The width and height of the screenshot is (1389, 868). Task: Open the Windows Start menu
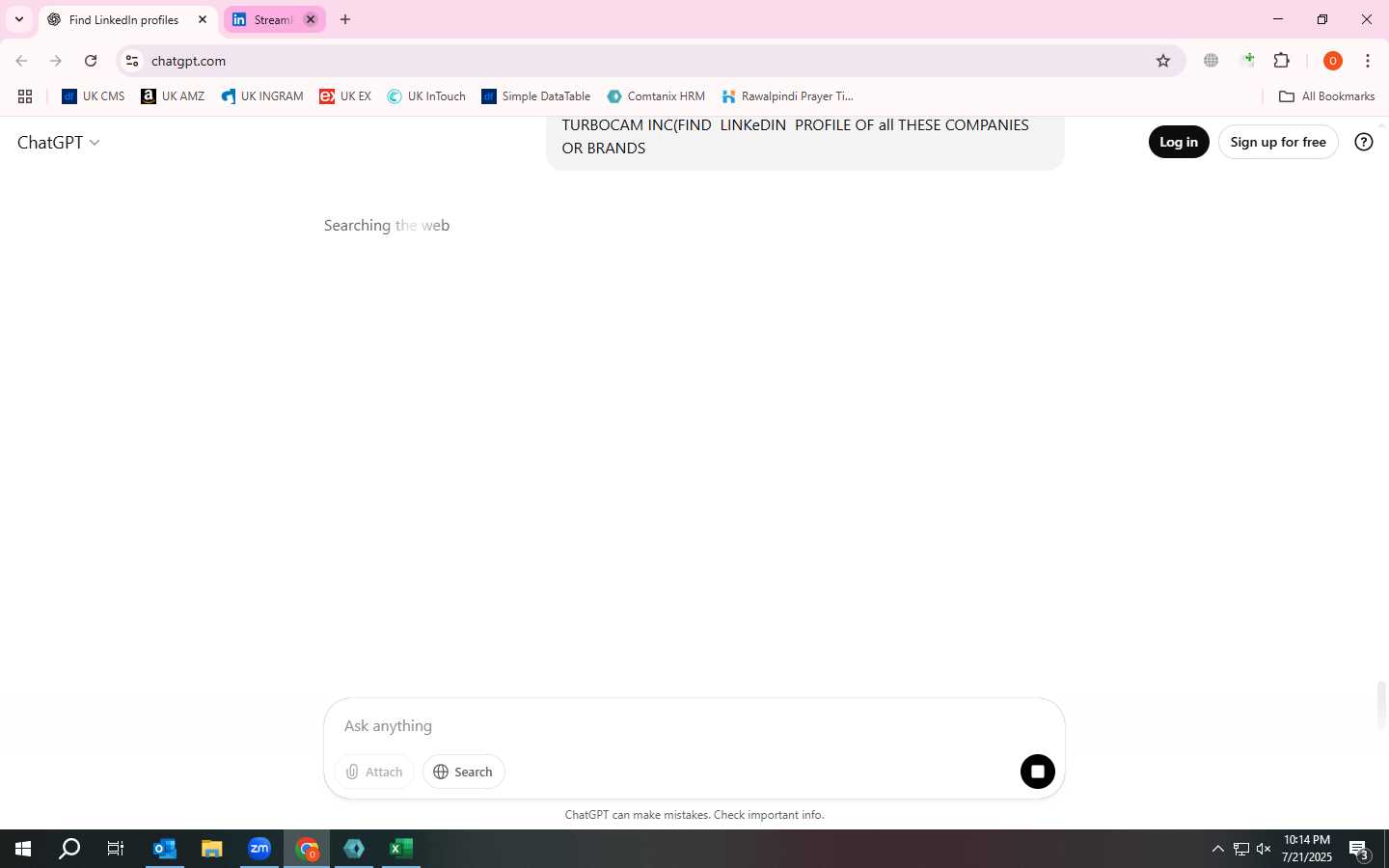pos(23,849)
